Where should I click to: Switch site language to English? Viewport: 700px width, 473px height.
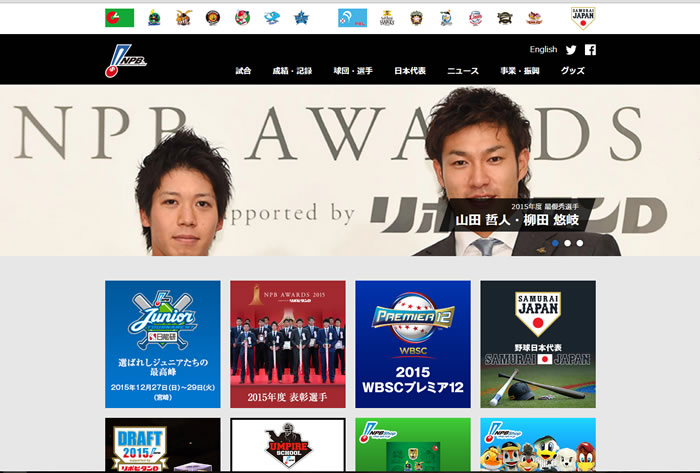[543, 50]
